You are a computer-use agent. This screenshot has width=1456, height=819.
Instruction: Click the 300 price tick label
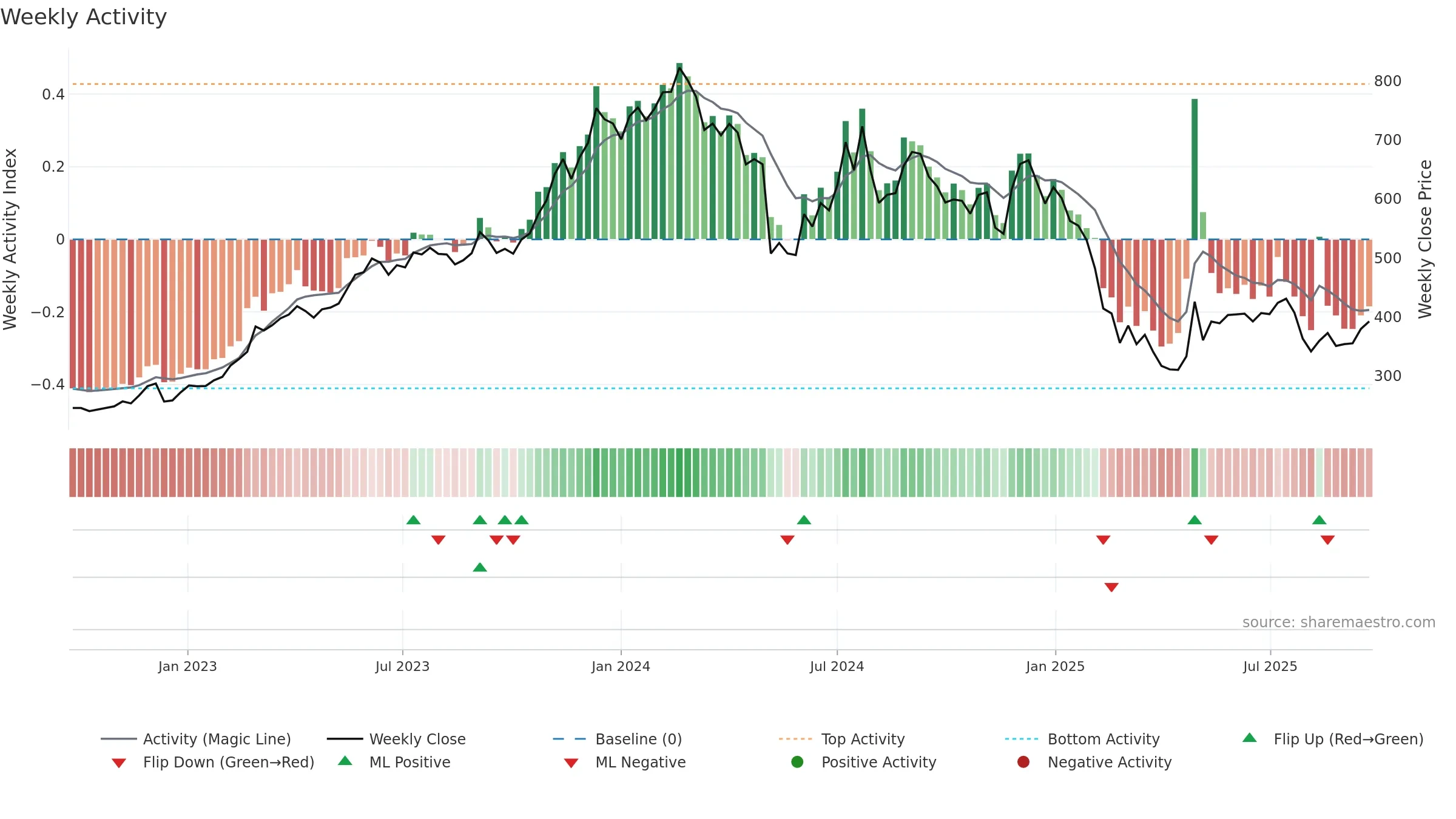1388,376
